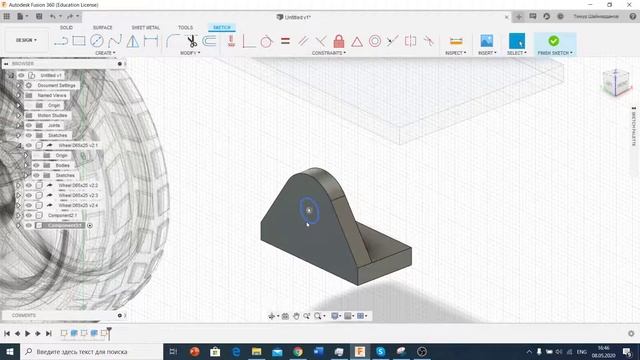Select the Line sketch tool
640x360 pixels.
coord(61,41)
